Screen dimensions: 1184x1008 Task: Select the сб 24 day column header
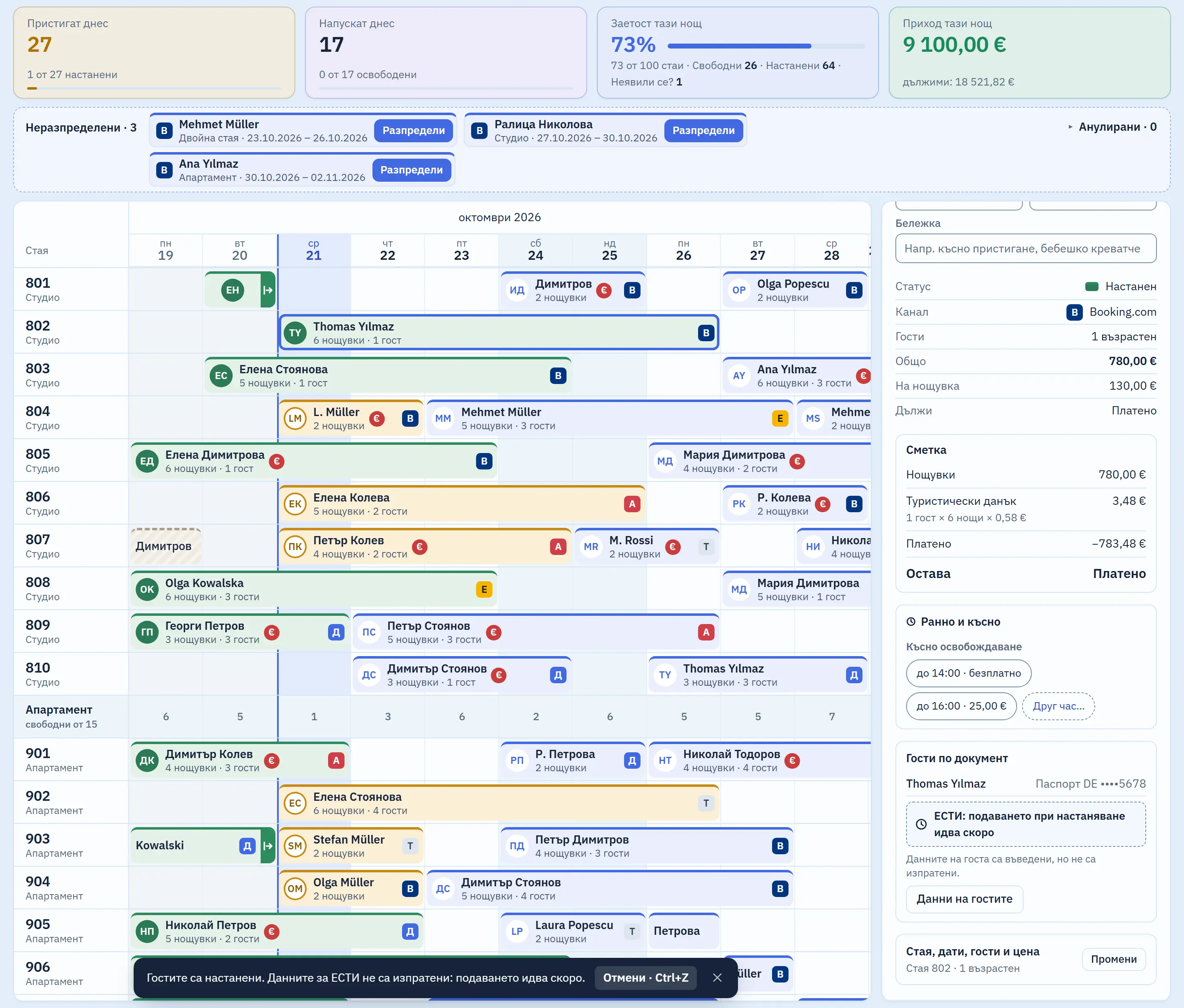tap(535, 250)
